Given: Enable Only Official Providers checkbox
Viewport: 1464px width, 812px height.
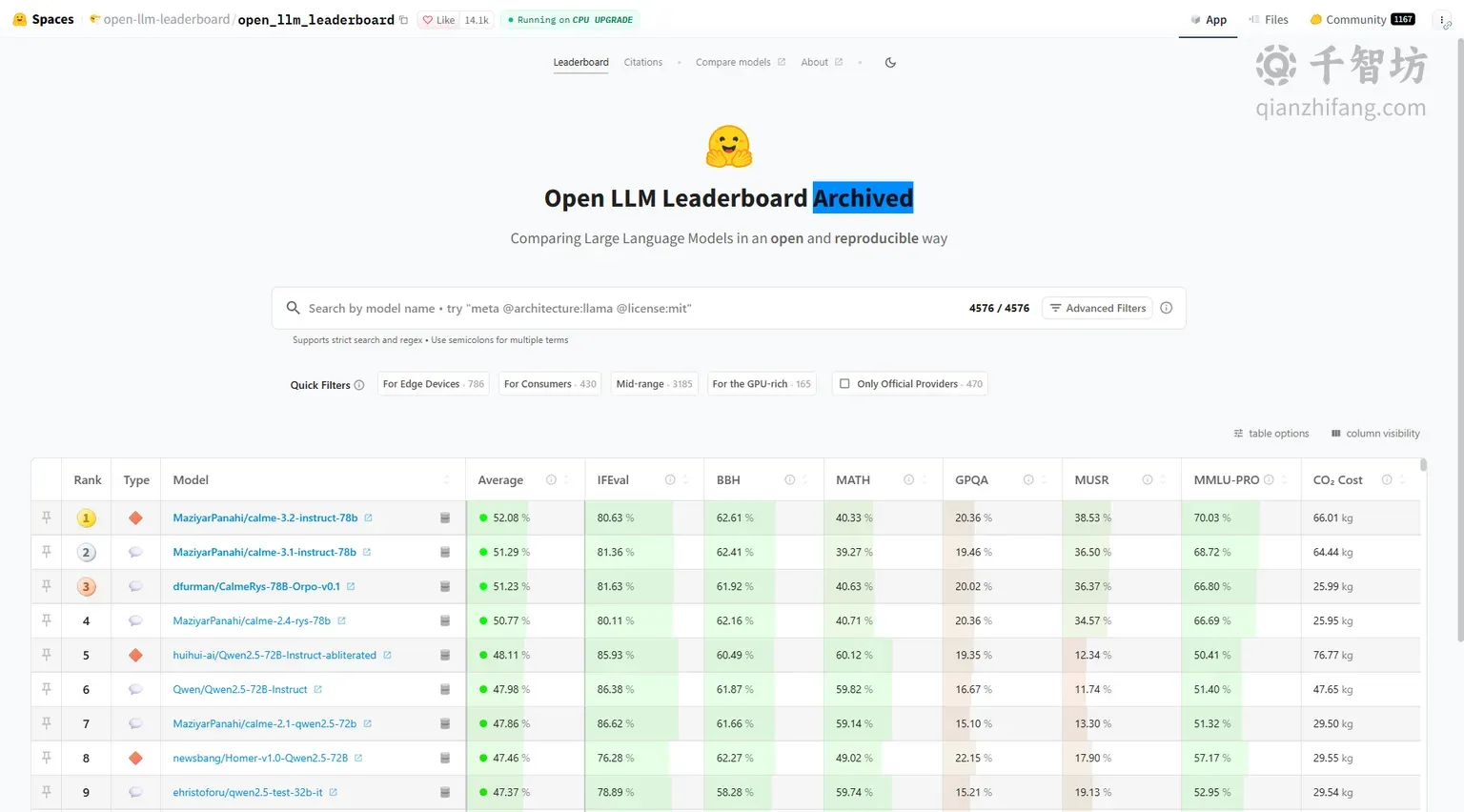Looking at the screenshot, I should pyautogui.click(x=844, y=384).
